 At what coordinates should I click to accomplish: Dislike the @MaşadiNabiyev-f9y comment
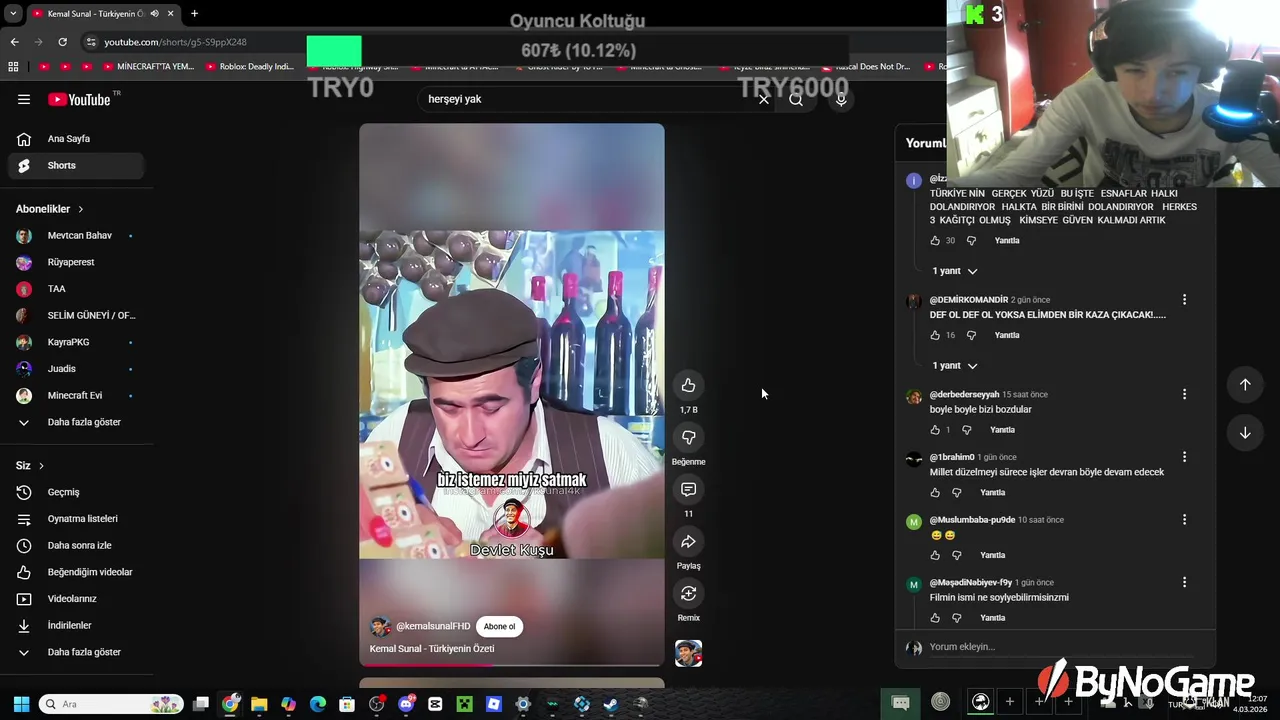tap(957, 618)
